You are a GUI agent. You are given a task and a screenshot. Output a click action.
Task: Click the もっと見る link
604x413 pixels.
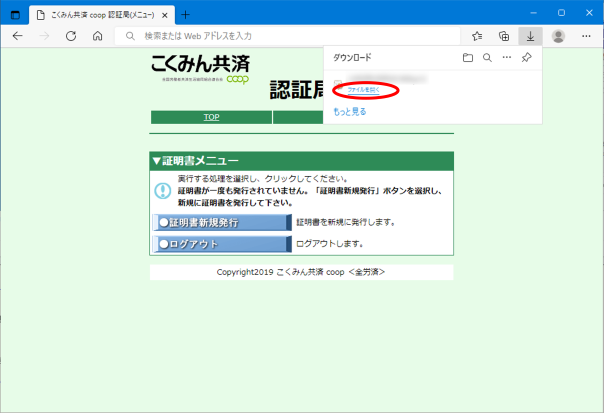pyautogui.click(x=350, y=112)
